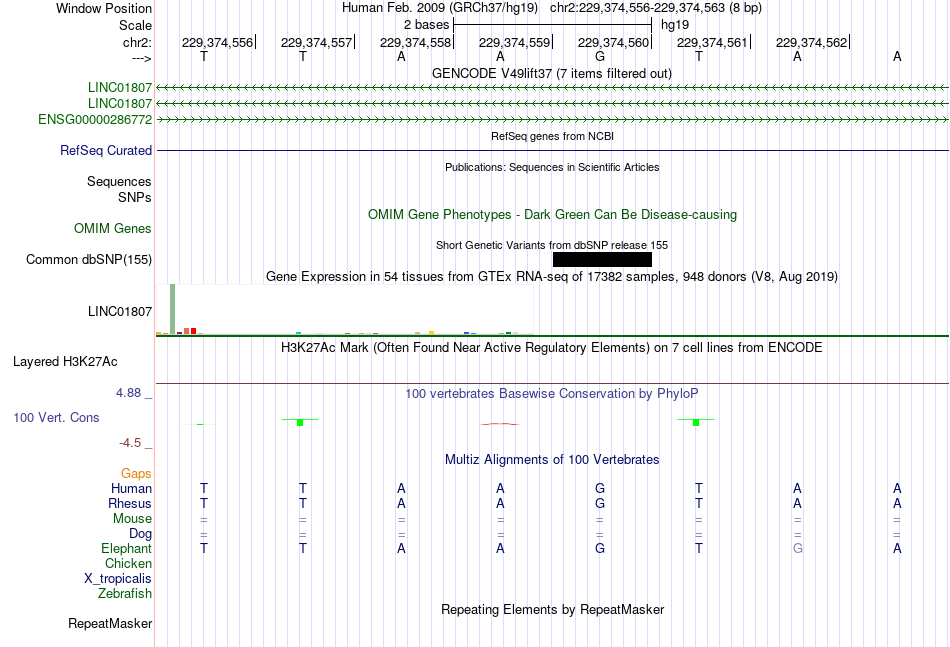Click the GENCODE V49lift37 track title
This screenshot has width=950, height=647.
click(551, 73)
